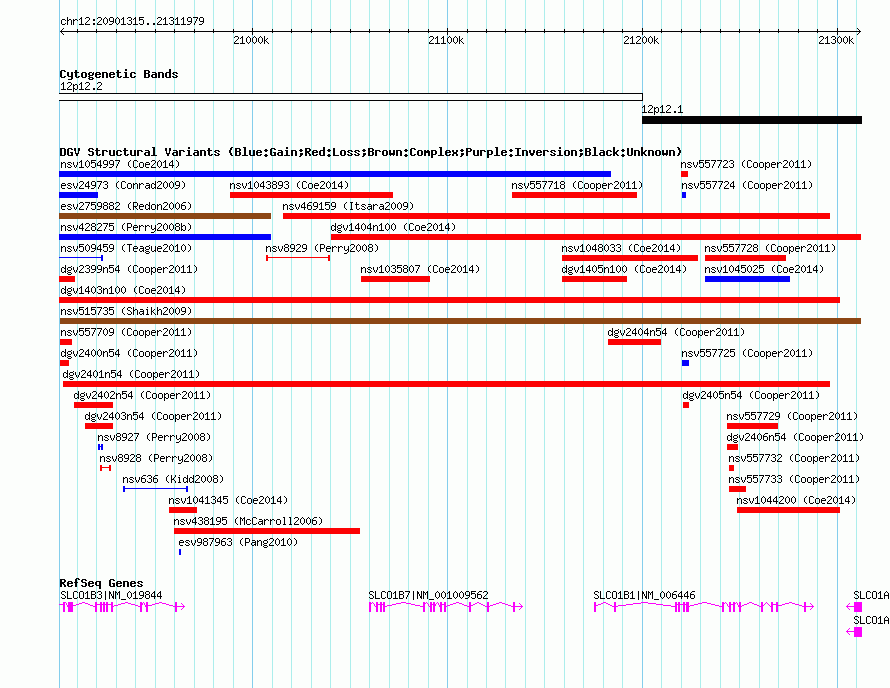This screenshot has height=688, width=890.
Task: Open dgv2400n54 (Cooper2011) variant label
Action: [x=129, y=353]
